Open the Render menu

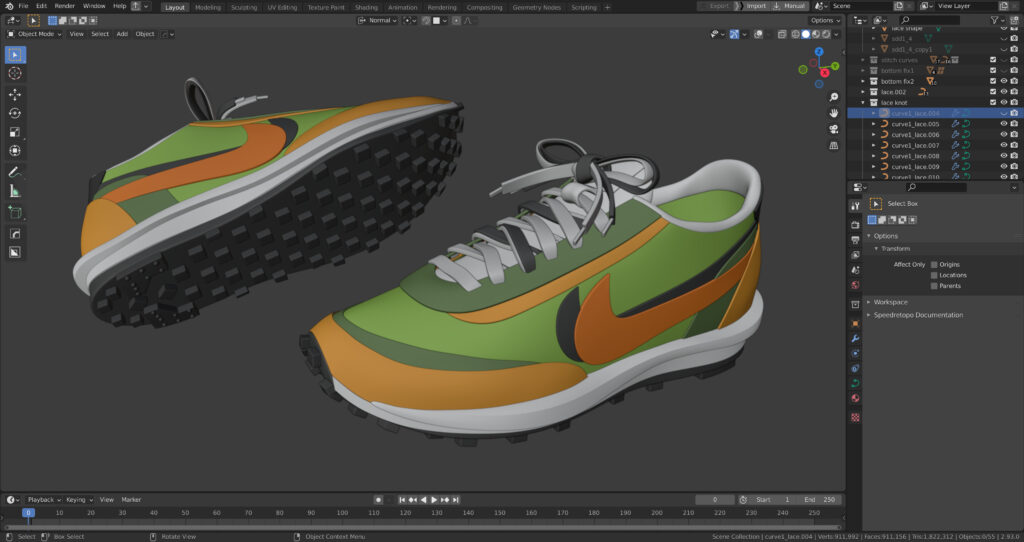[65, 6]
